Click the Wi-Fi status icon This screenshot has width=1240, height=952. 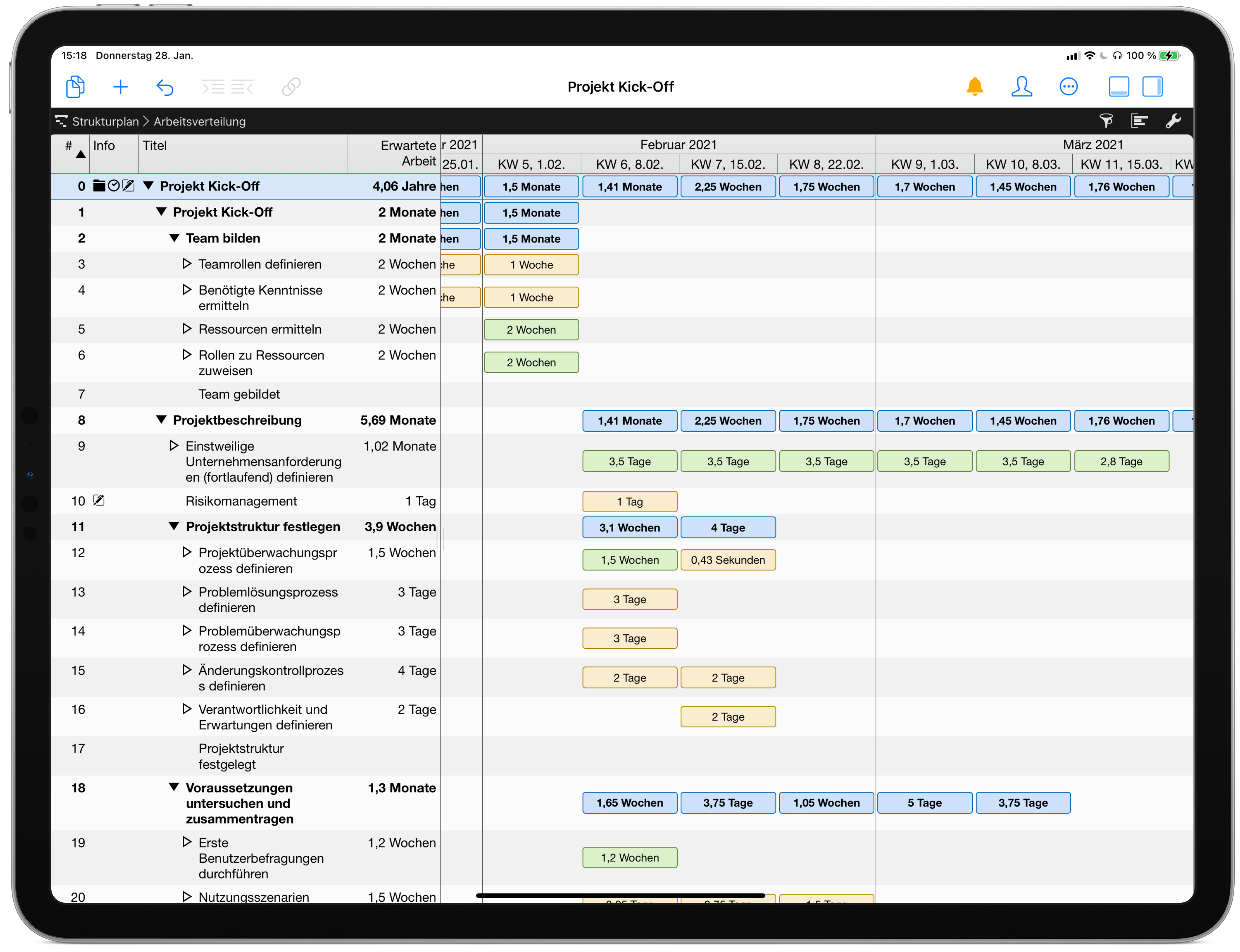tap(1089, 56)
